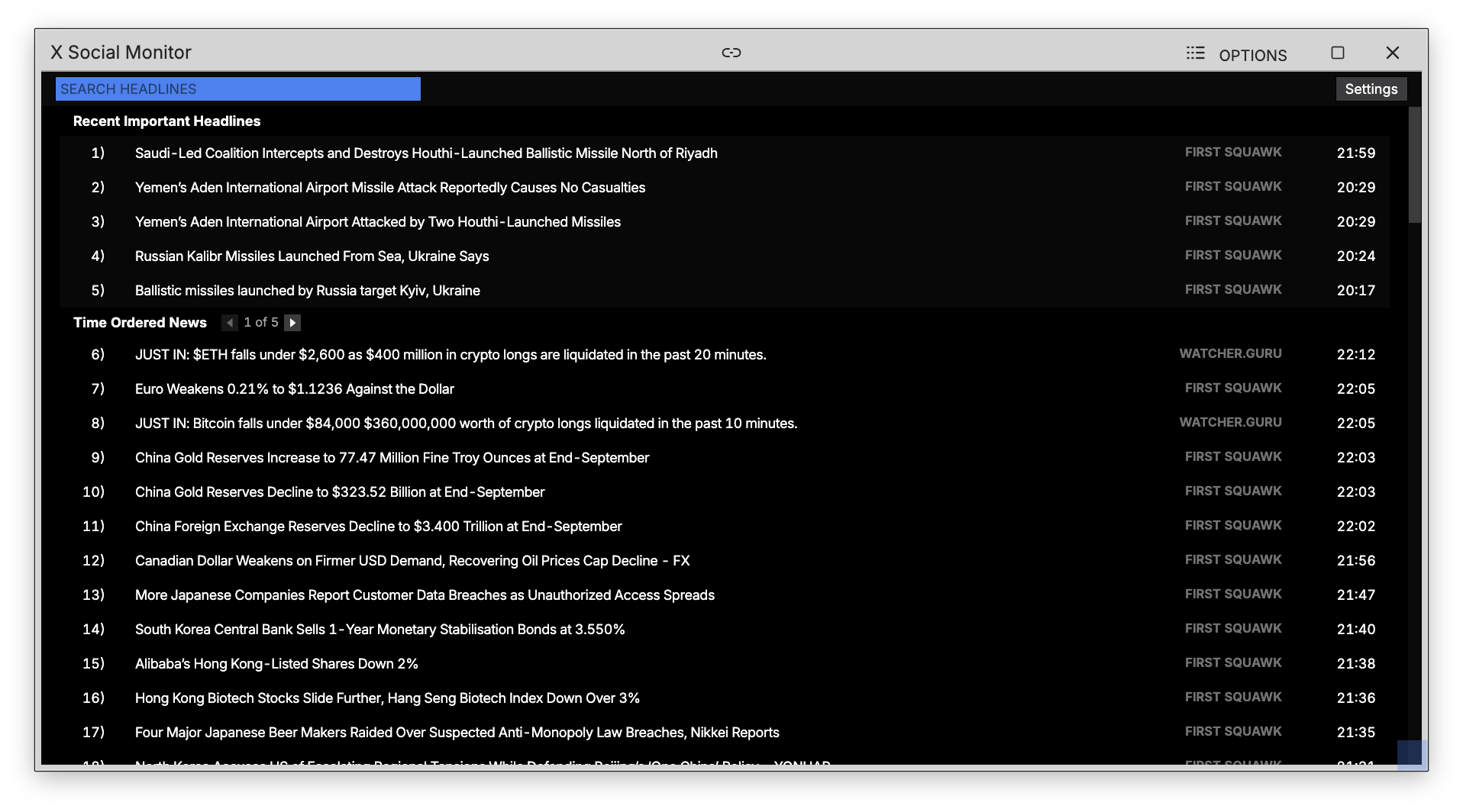Open the Euro Weakens 0.21% headline

295,389
